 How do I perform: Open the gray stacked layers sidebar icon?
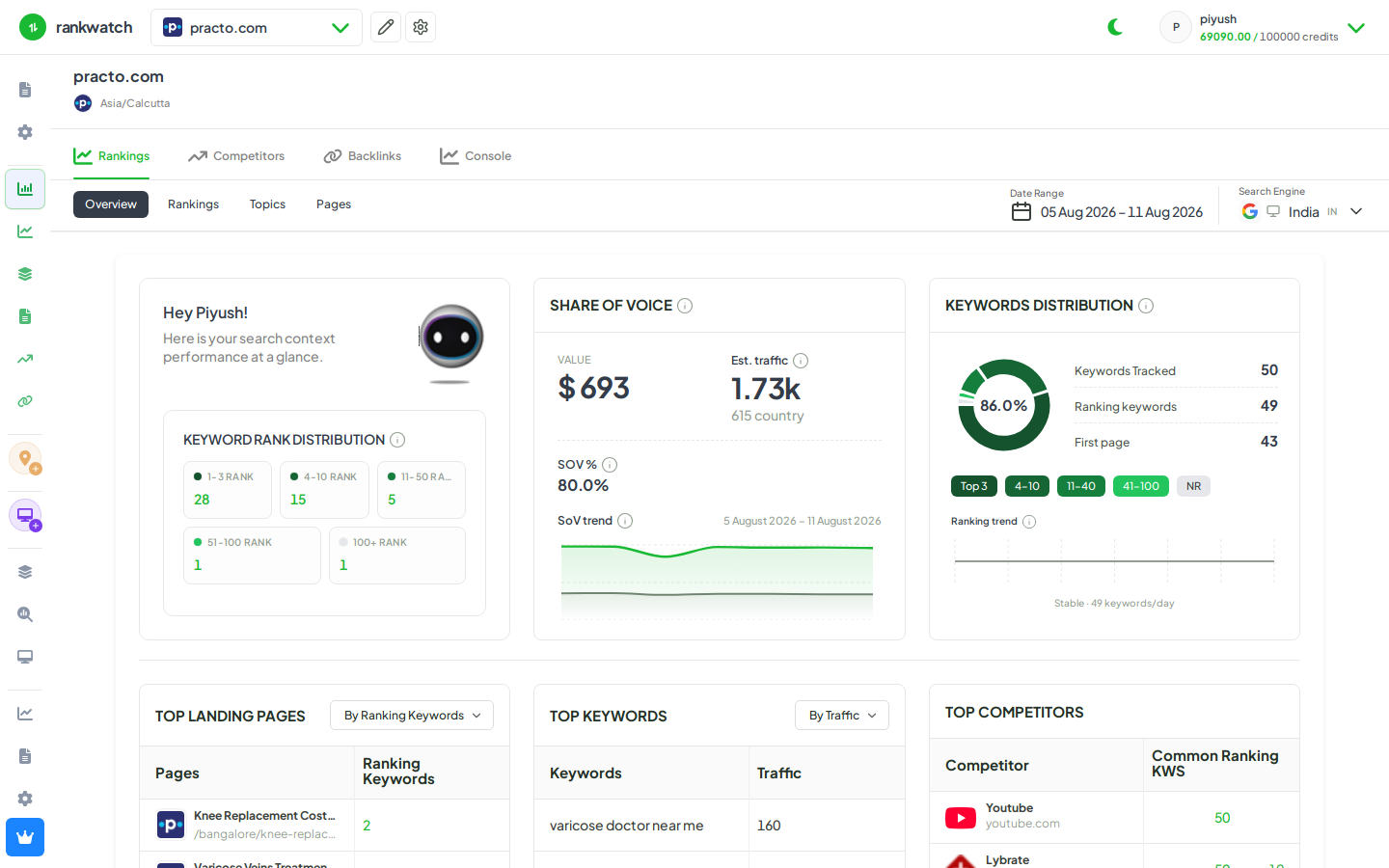(x=25, y=572)
